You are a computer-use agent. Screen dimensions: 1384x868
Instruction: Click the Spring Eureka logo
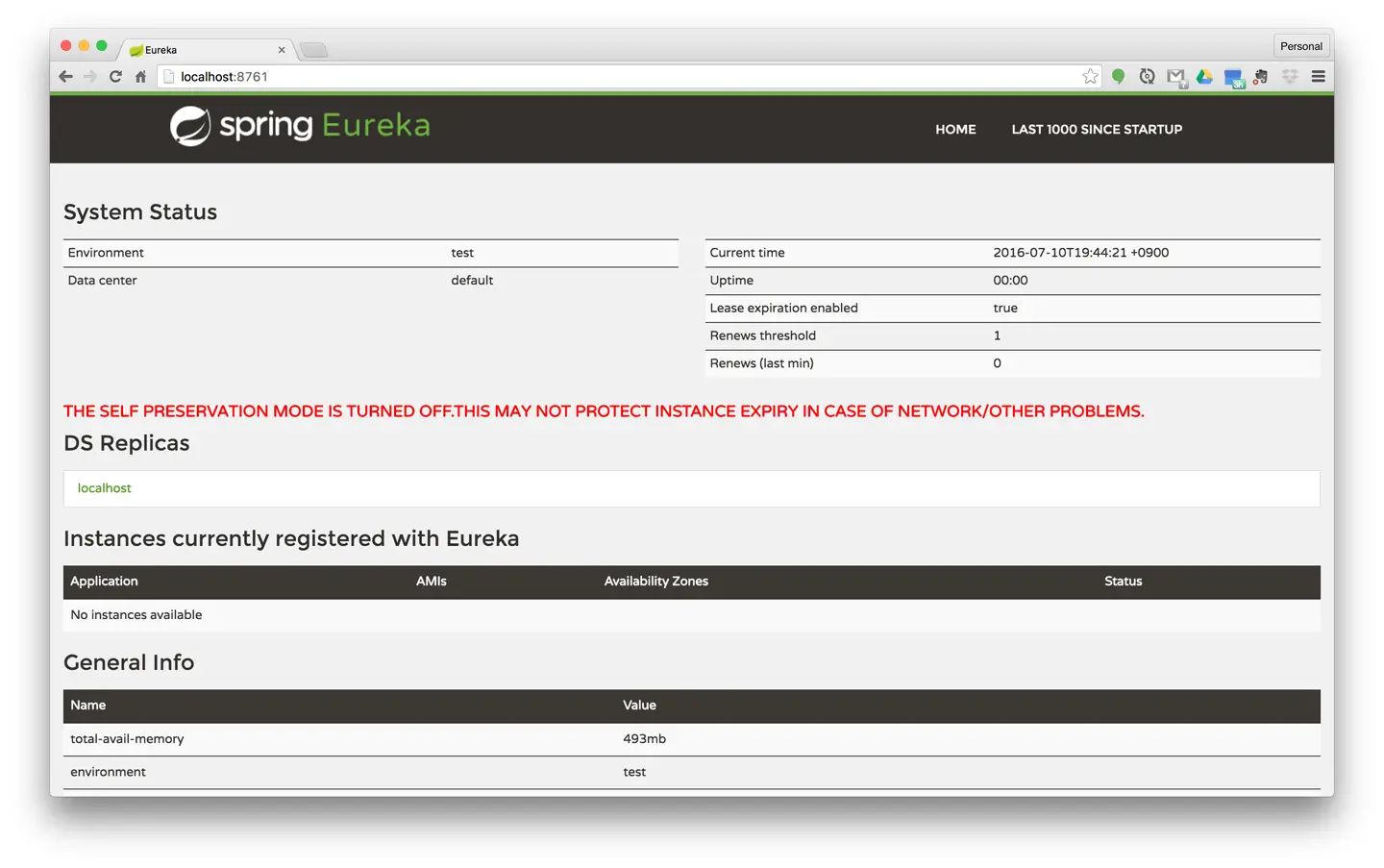(x=300, y=126)
